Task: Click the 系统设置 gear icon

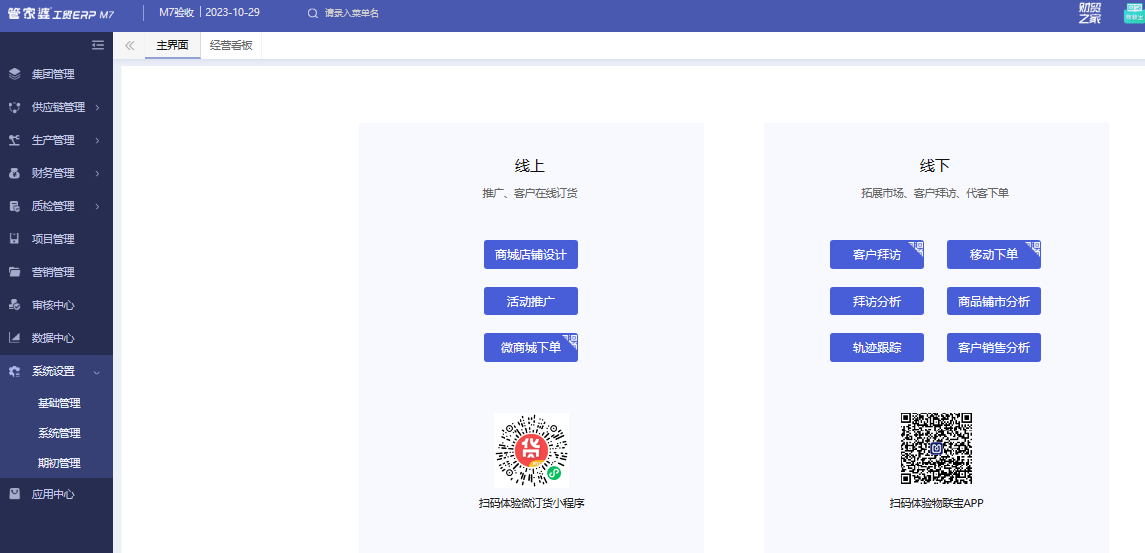Action: pos(15,371)
